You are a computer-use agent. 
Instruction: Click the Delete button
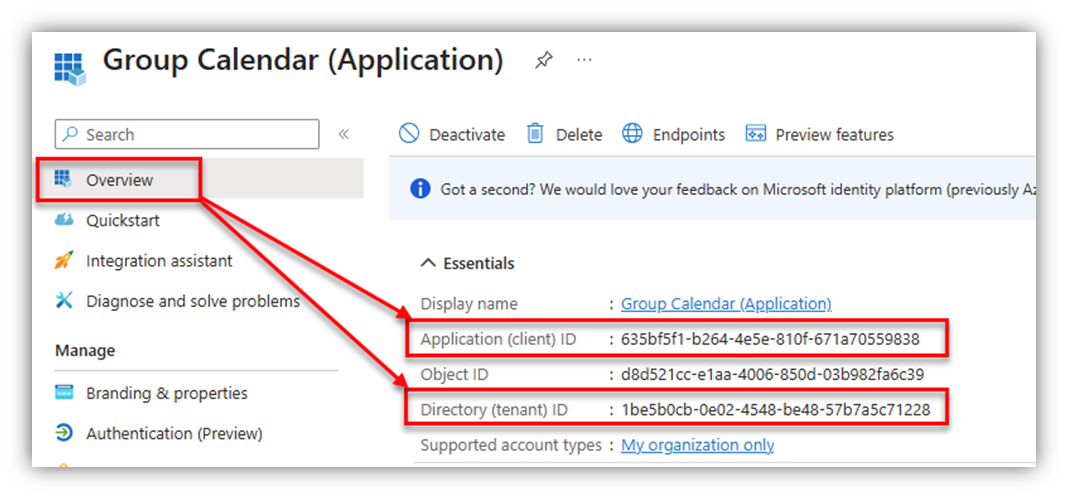[x=565, y=134]
